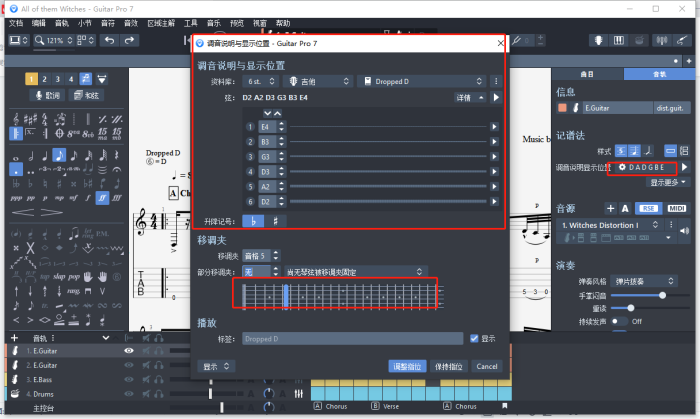The width and height of the screenshot is (700, 419).
Task: Toggle visibility eye for track 1 E.Guitar
Action: click(x=128, y=352)
